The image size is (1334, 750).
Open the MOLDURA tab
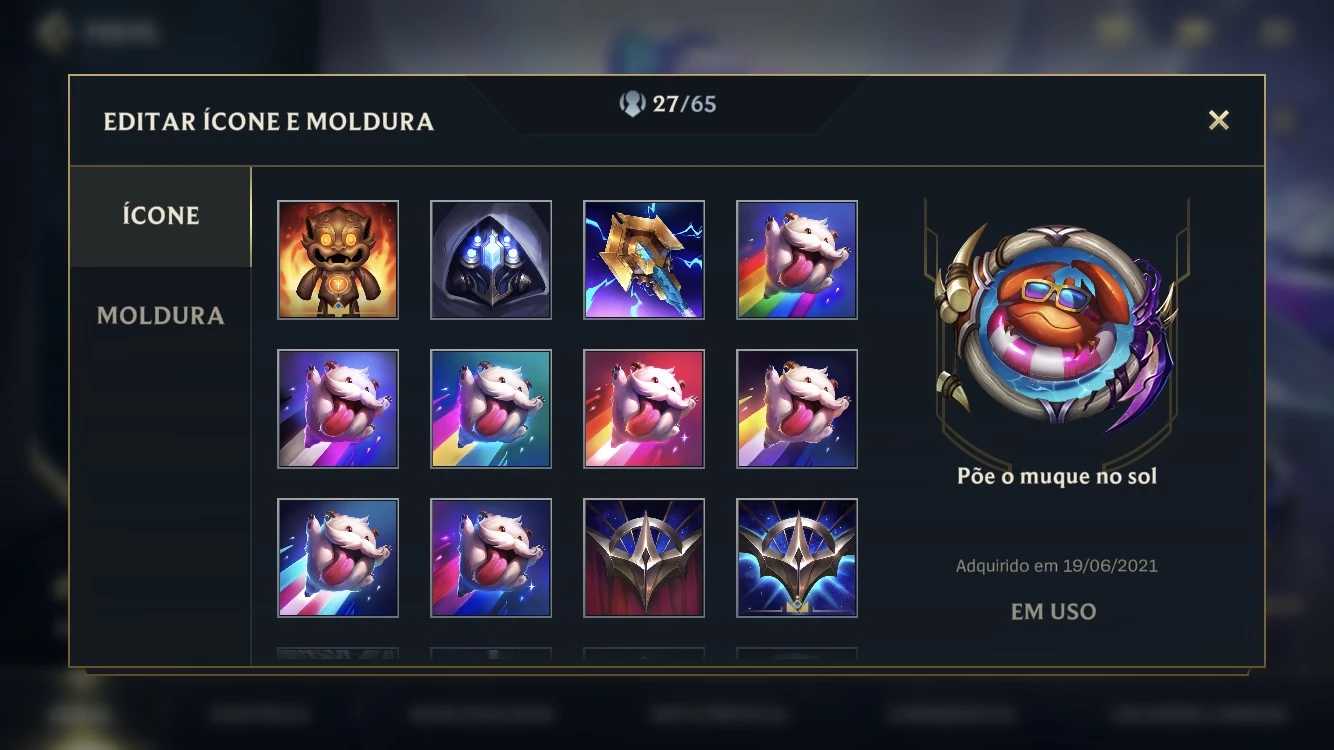[x=160, y=316]
